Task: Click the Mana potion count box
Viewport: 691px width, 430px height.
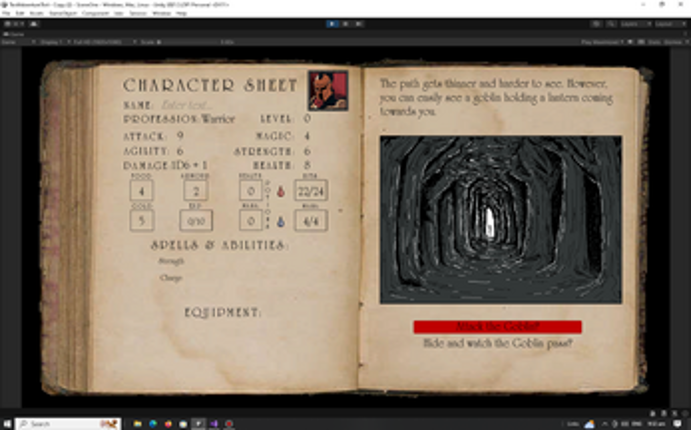Action: coord(251,220)
